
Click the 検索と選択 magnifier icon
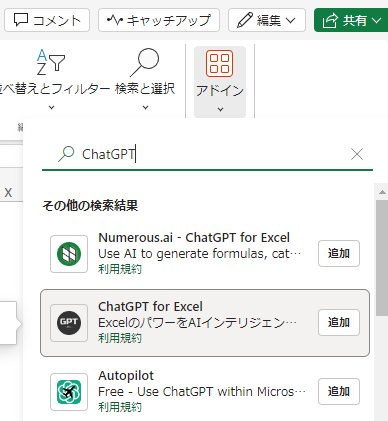(x=145, y=62)
